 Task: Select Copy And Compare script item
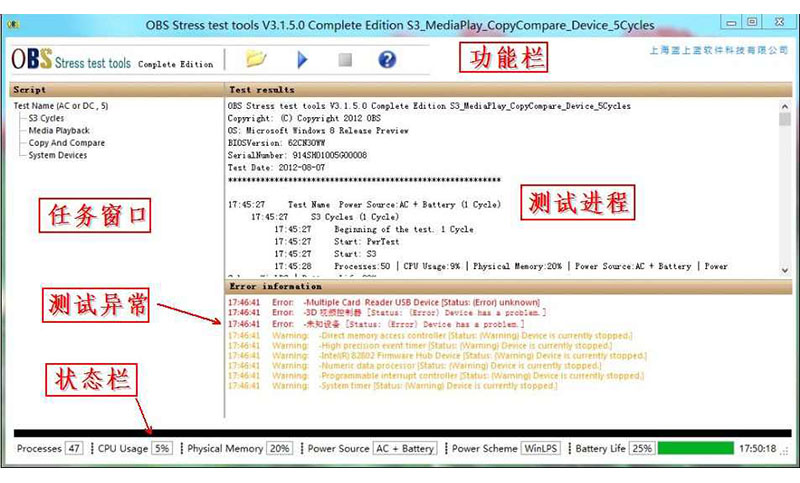click(66, 143)
